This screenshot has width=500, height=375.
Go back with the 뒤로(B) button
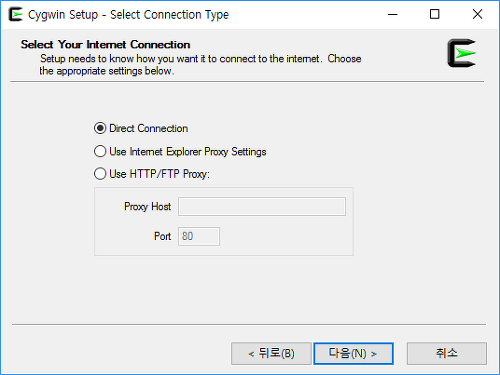(x=271, y=353)
